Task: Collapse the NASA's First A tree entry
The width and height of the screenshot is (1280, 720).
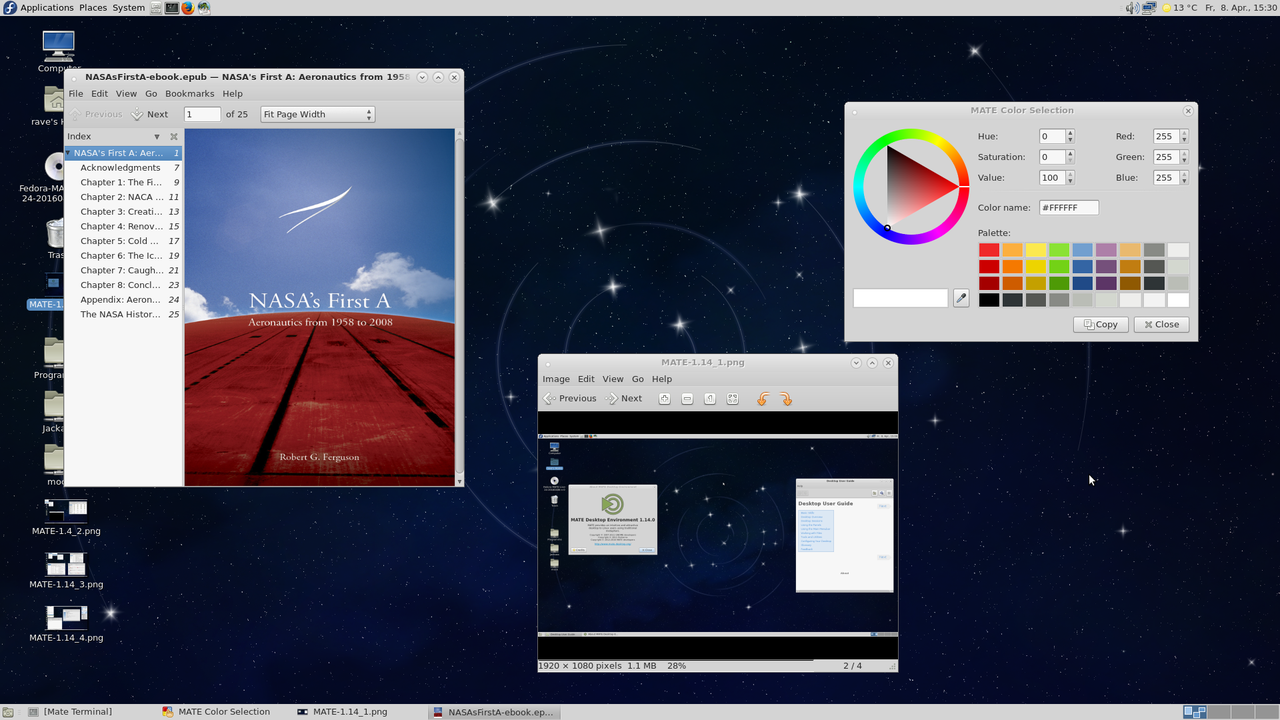Action: click(69, 154)
